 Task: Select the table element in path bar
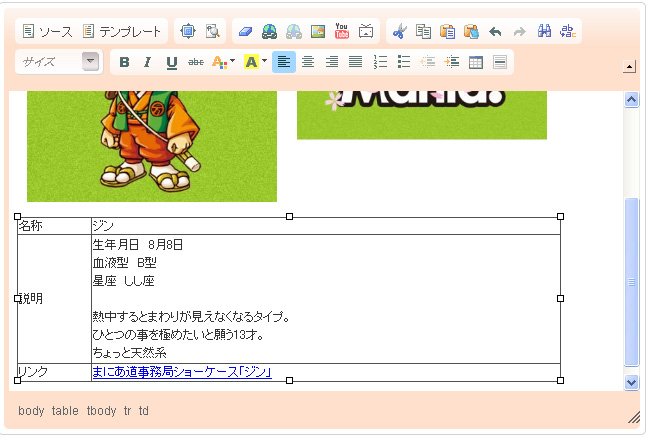(65, 411)
